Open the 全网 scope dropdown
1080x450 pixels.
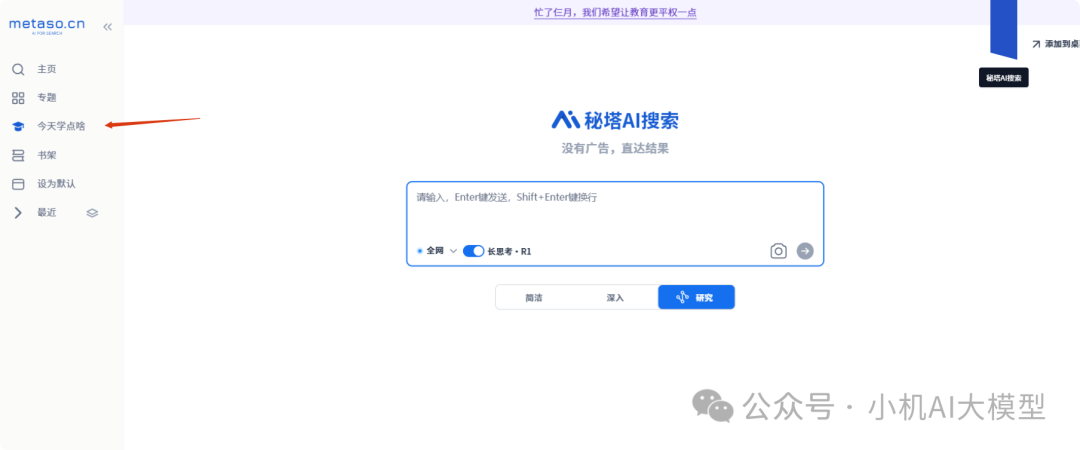click(437, 251)
